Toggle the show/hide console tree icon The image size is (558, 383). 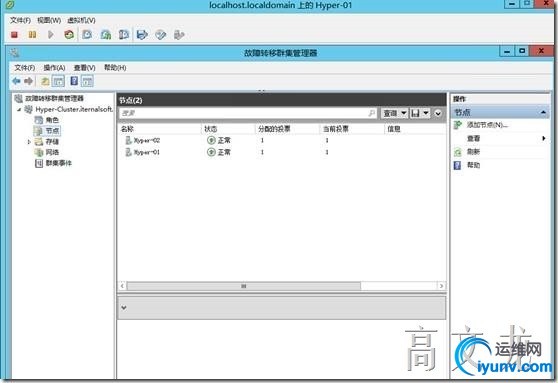pyautogui.click(x=58, y=81)
